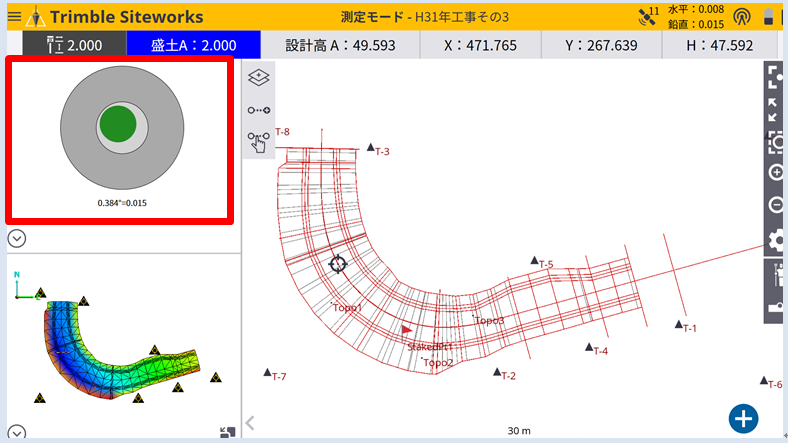Activate the tap-to-select points tool
The height and width of the screenshot is (443, 788).
pos(258,142)
